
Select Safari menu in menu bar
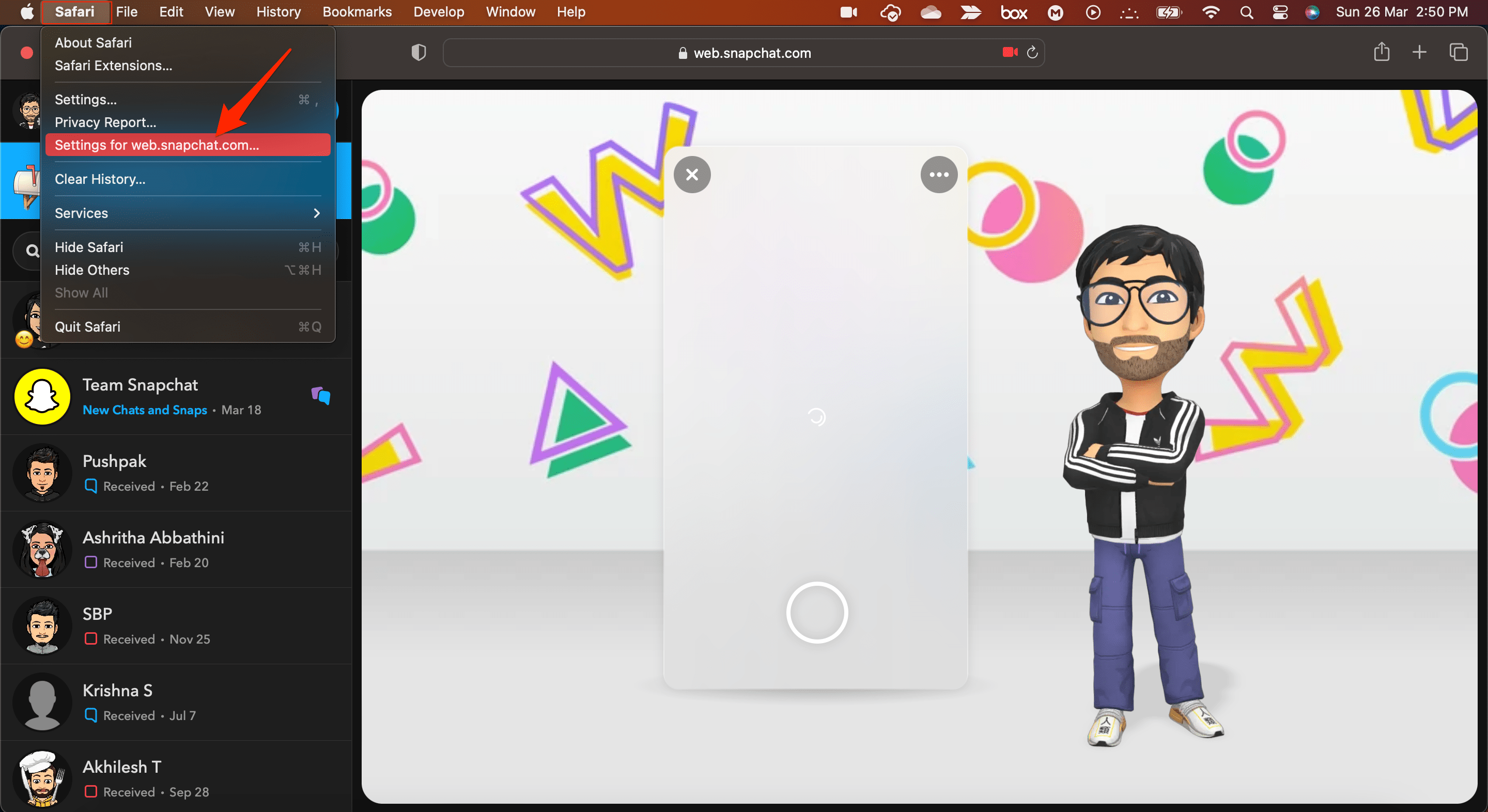tap(74, 11)
